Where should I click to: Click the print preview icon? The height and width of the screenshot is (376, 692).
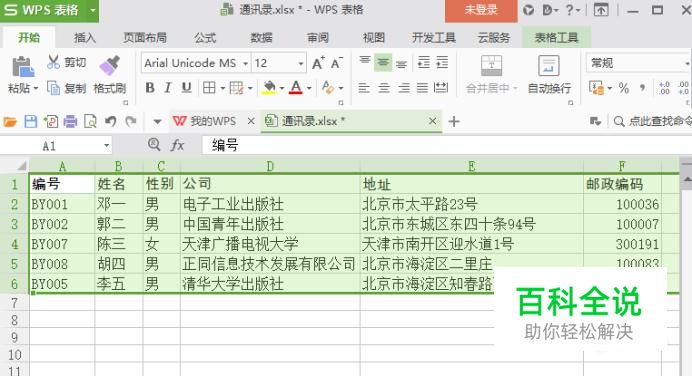point(90,121)
